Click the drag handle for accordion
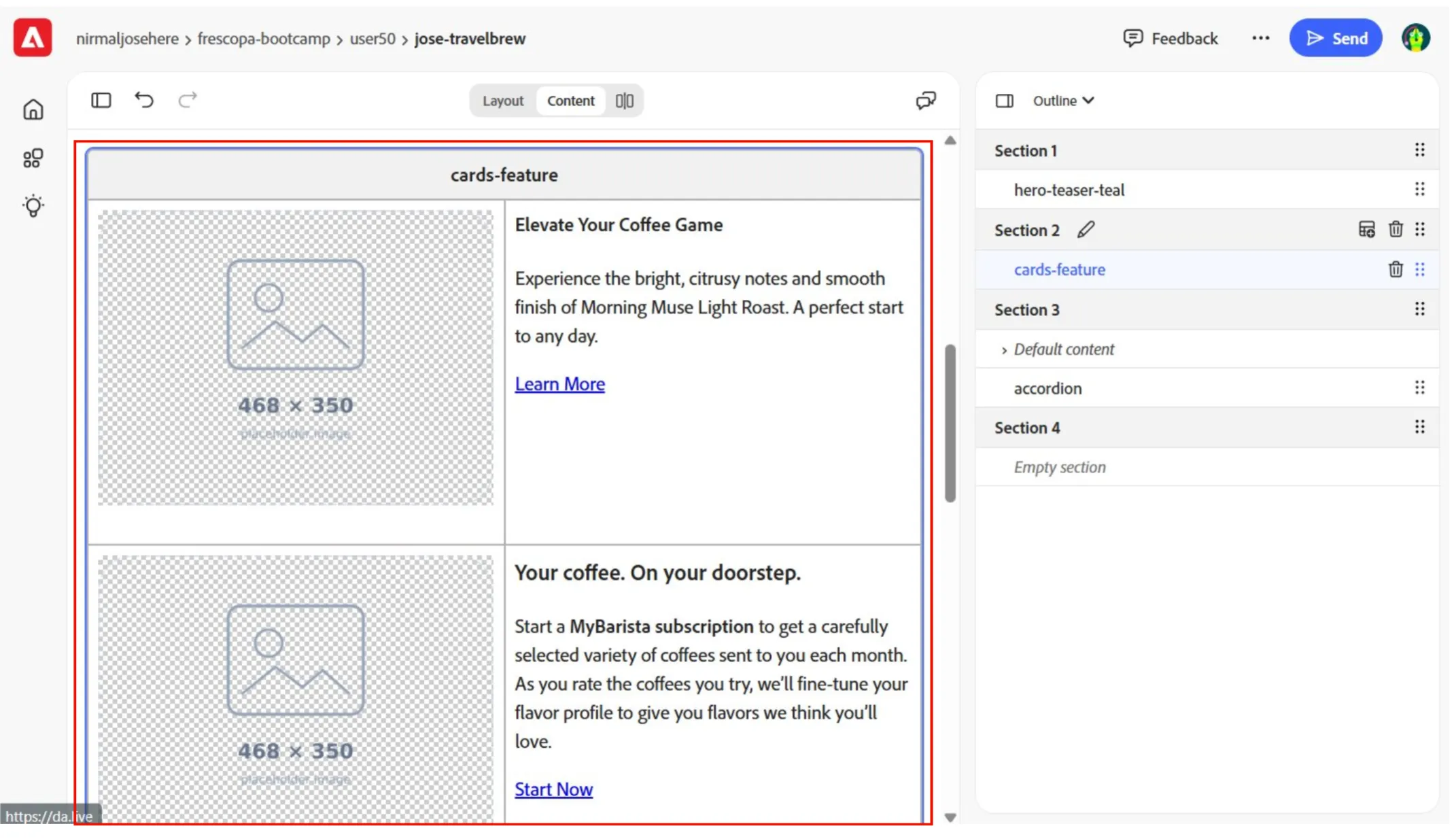This screenshot has width=1456, height=839. click(x=1420, y=388)
